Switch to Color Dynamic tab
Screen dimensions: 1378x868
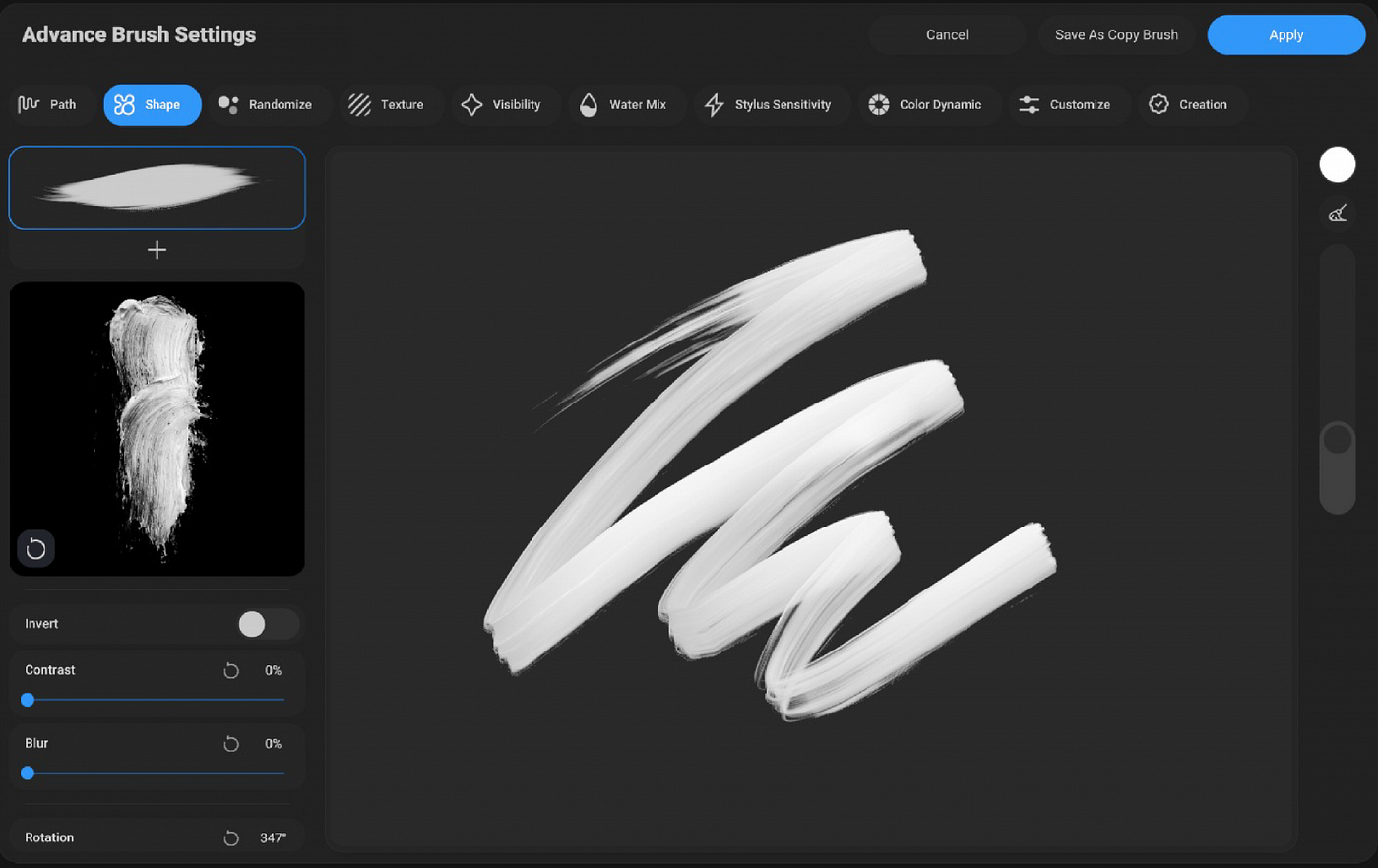(928, 104)
